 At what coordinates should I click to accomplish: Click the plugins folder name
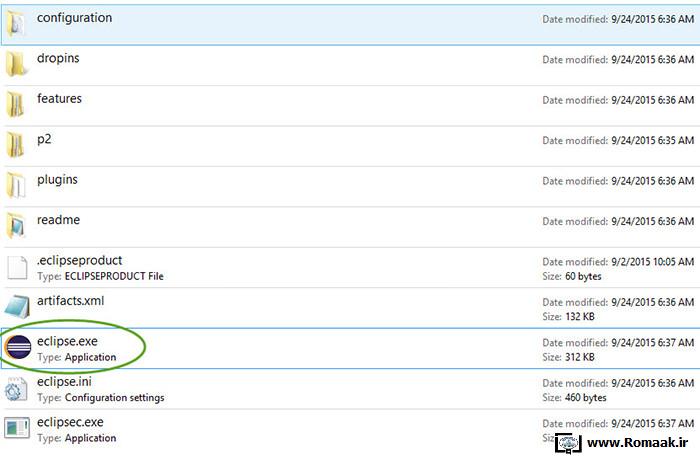[57, 180]
